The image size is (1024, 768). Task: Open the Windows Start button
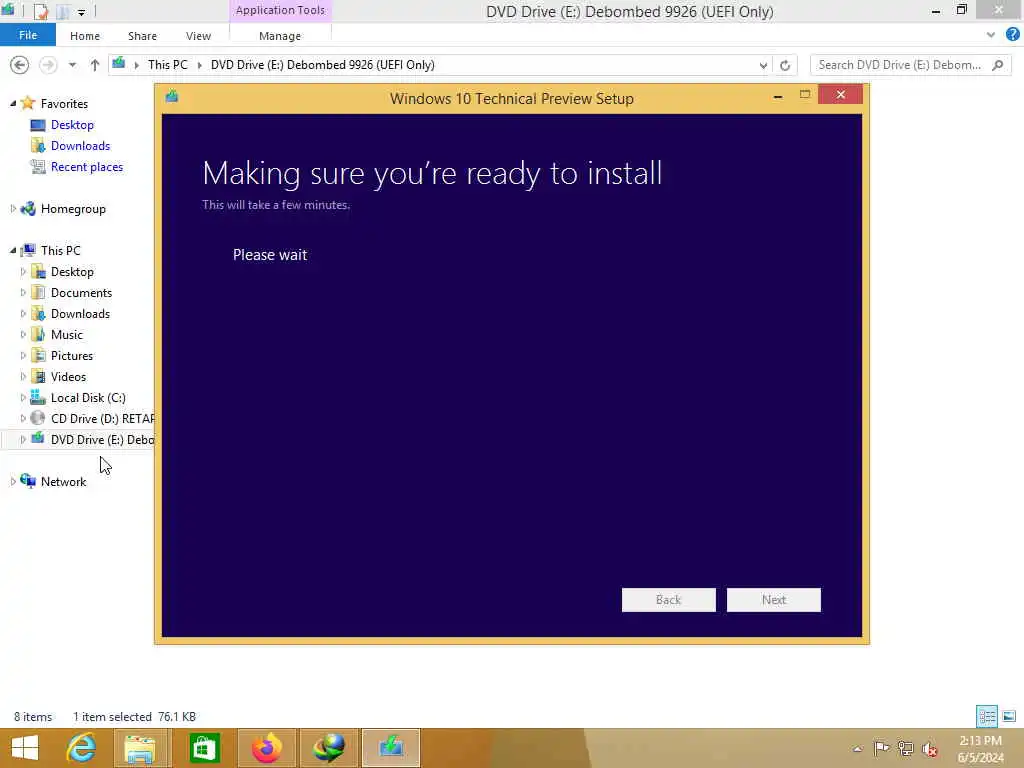coord(25,748)
